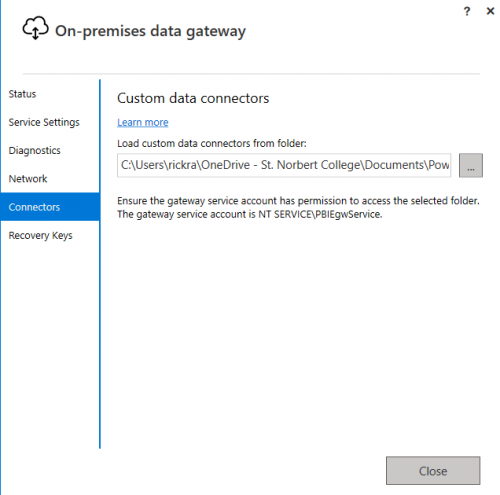Click the horizontal separator line under the header
The height and width of the screenshot is (495, 500).
[x=252, y=73]
